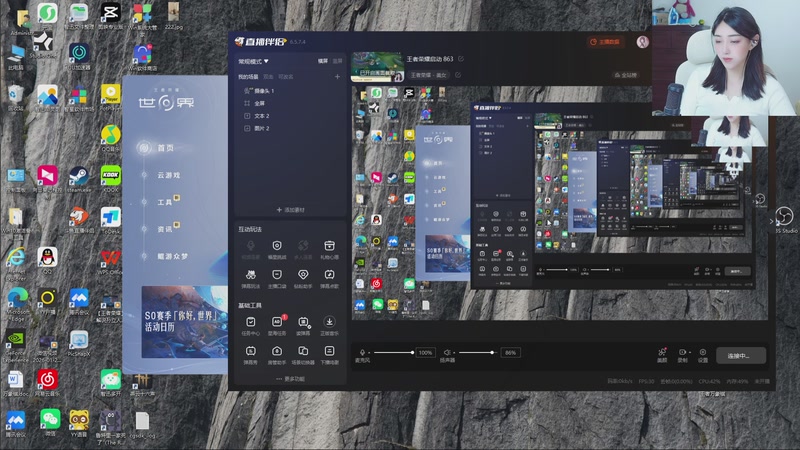Screen dimensions: 800x450
Task: Open the orange 主播数据 button
Action: click(x=605, y=42)
